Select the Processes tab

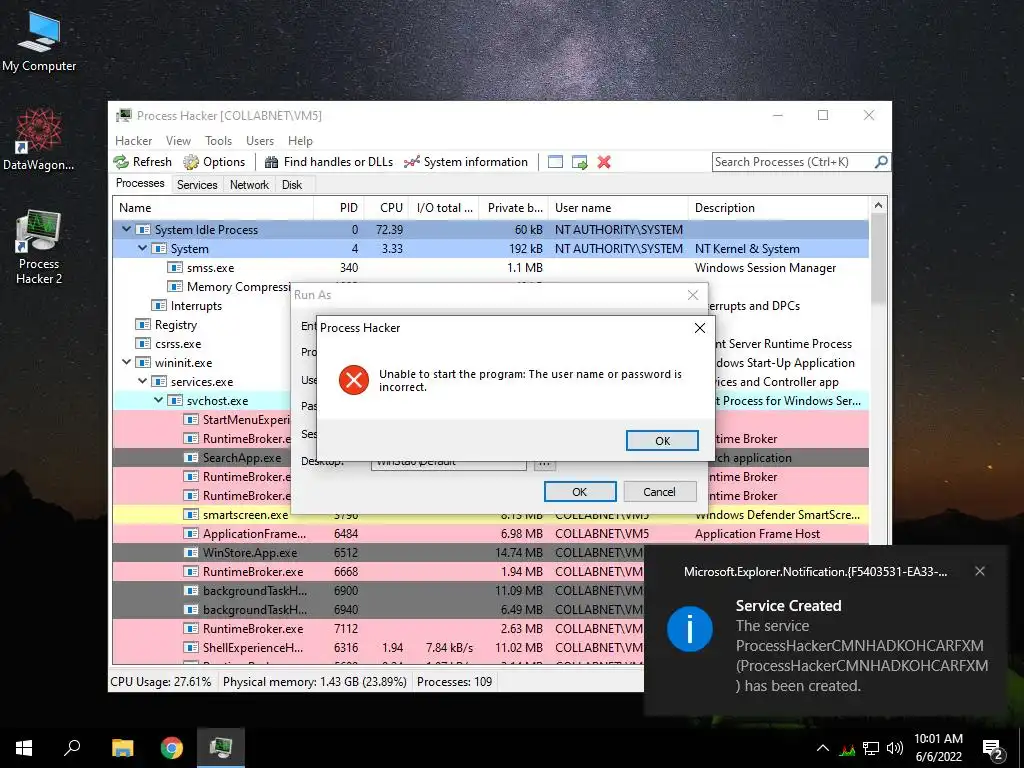tap(140, 184)
